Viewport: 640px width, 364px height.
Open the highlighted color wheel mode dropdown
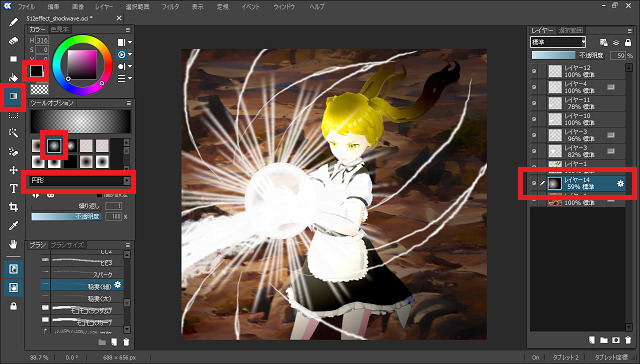(x=124, y=54)
